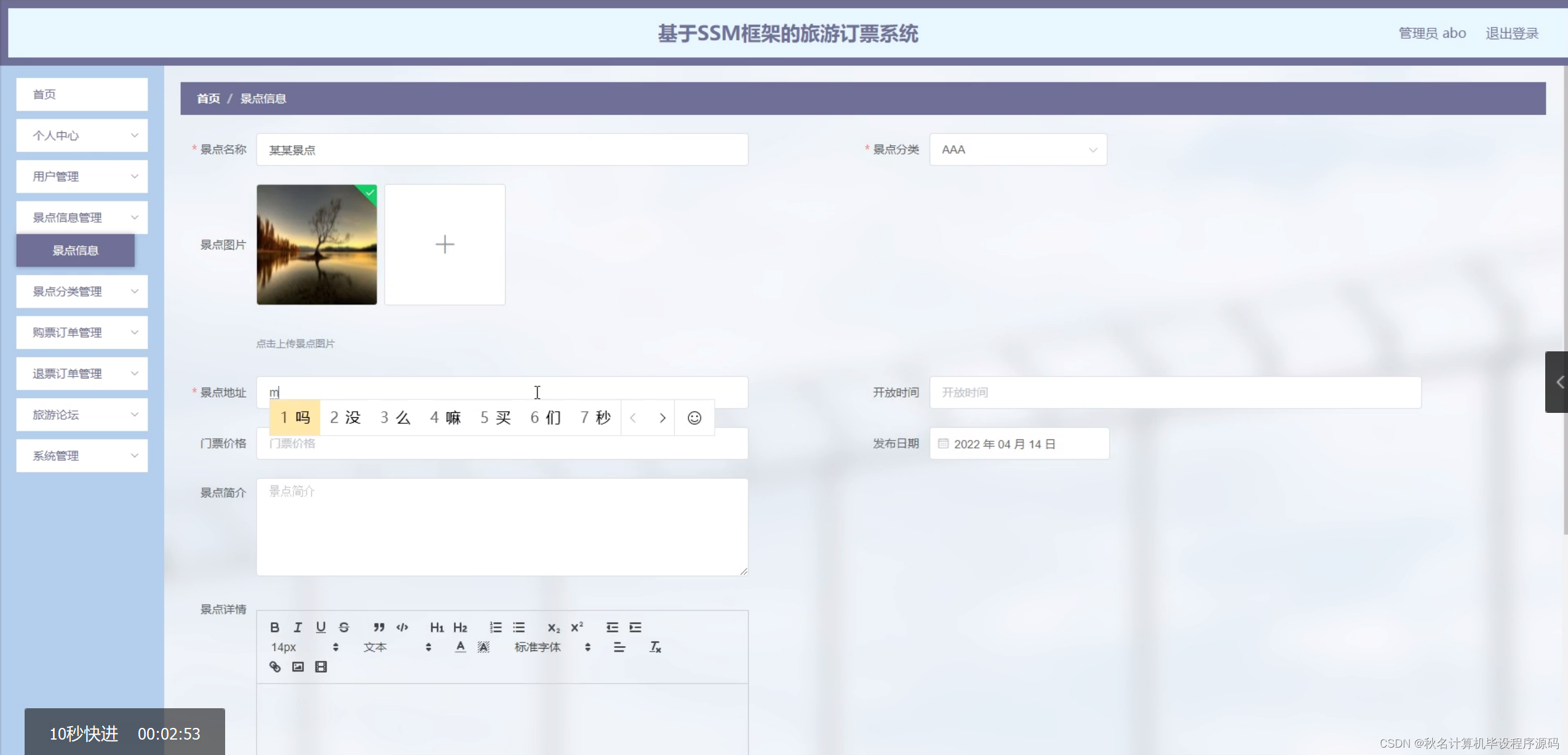Open the emoji panel in IME bar
Viewport: 1568px width, 755px height.
click(x=694, y=418)
